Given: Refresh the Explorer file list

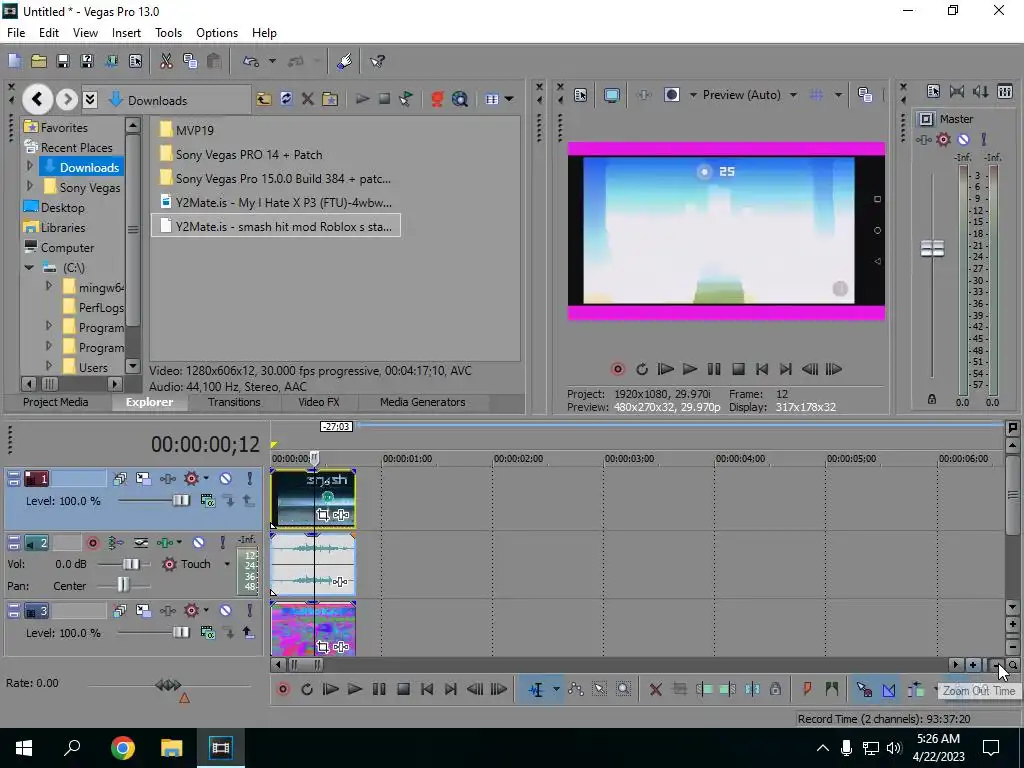Looking at the screenshot, I should 286,99.
